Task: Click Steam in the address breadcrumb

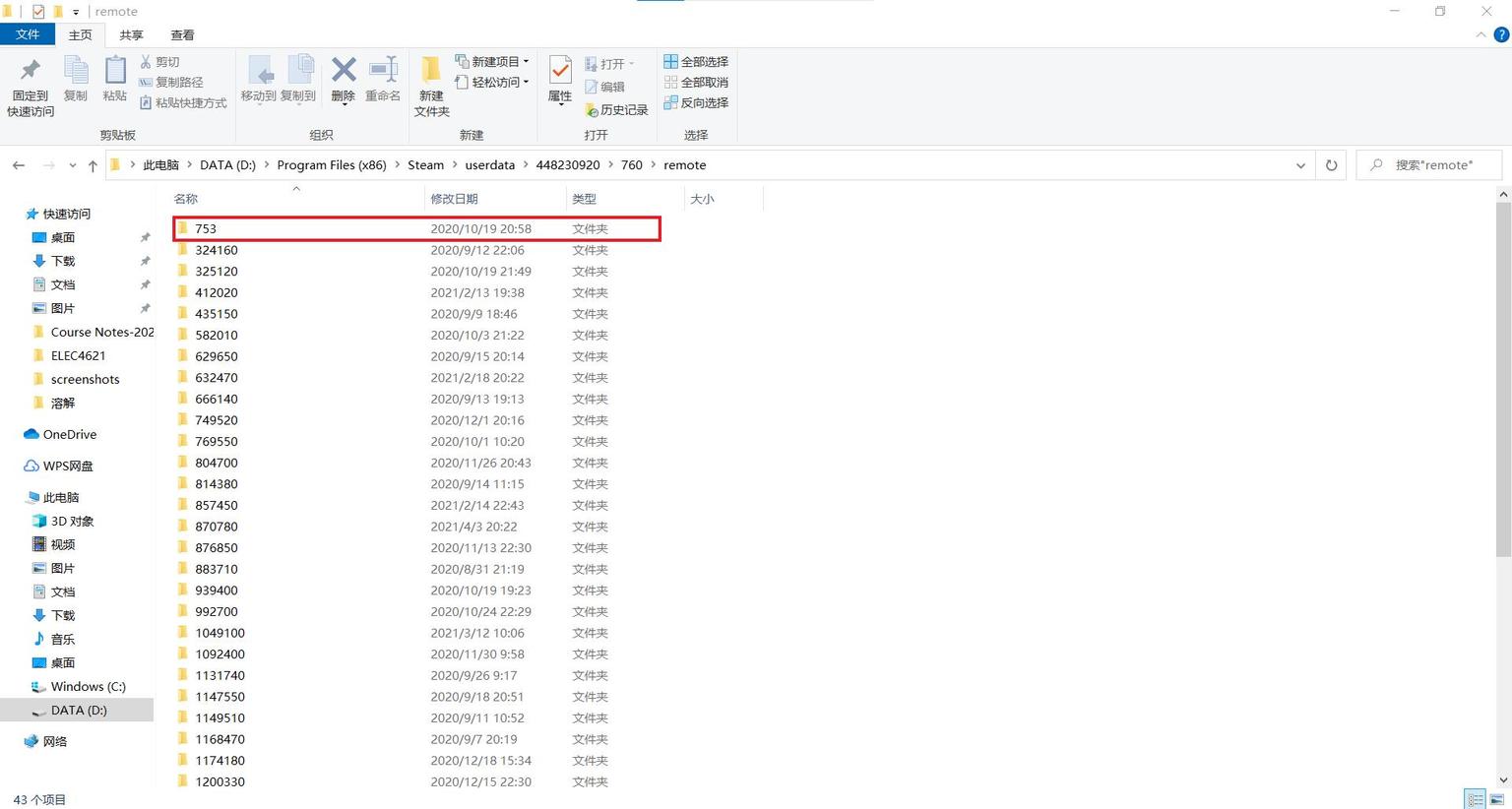Action: pos(425,165)
